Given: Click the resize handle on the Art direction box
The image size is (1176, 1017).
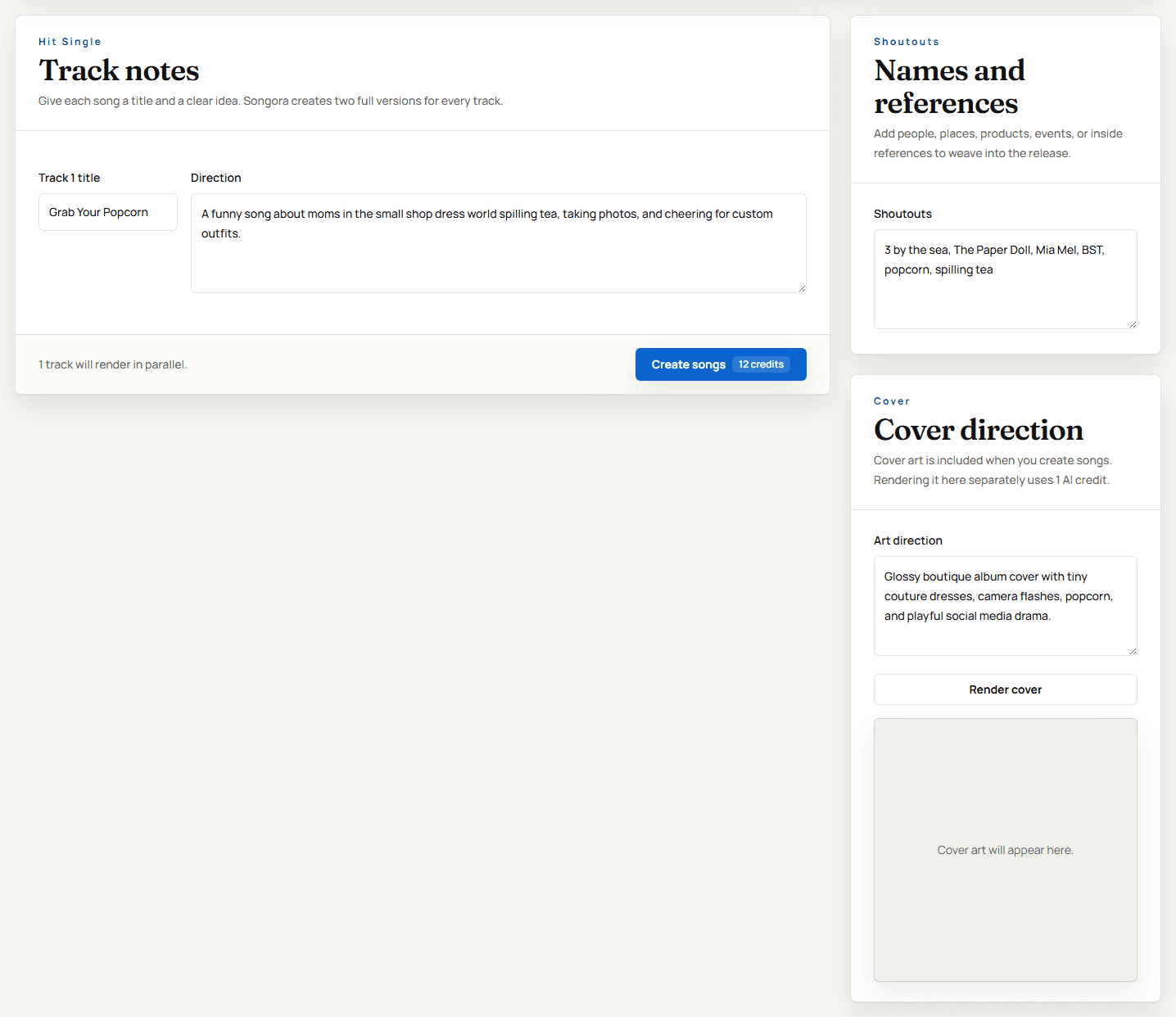Looking at the screenshot, I should click(x=1133, y=650).
